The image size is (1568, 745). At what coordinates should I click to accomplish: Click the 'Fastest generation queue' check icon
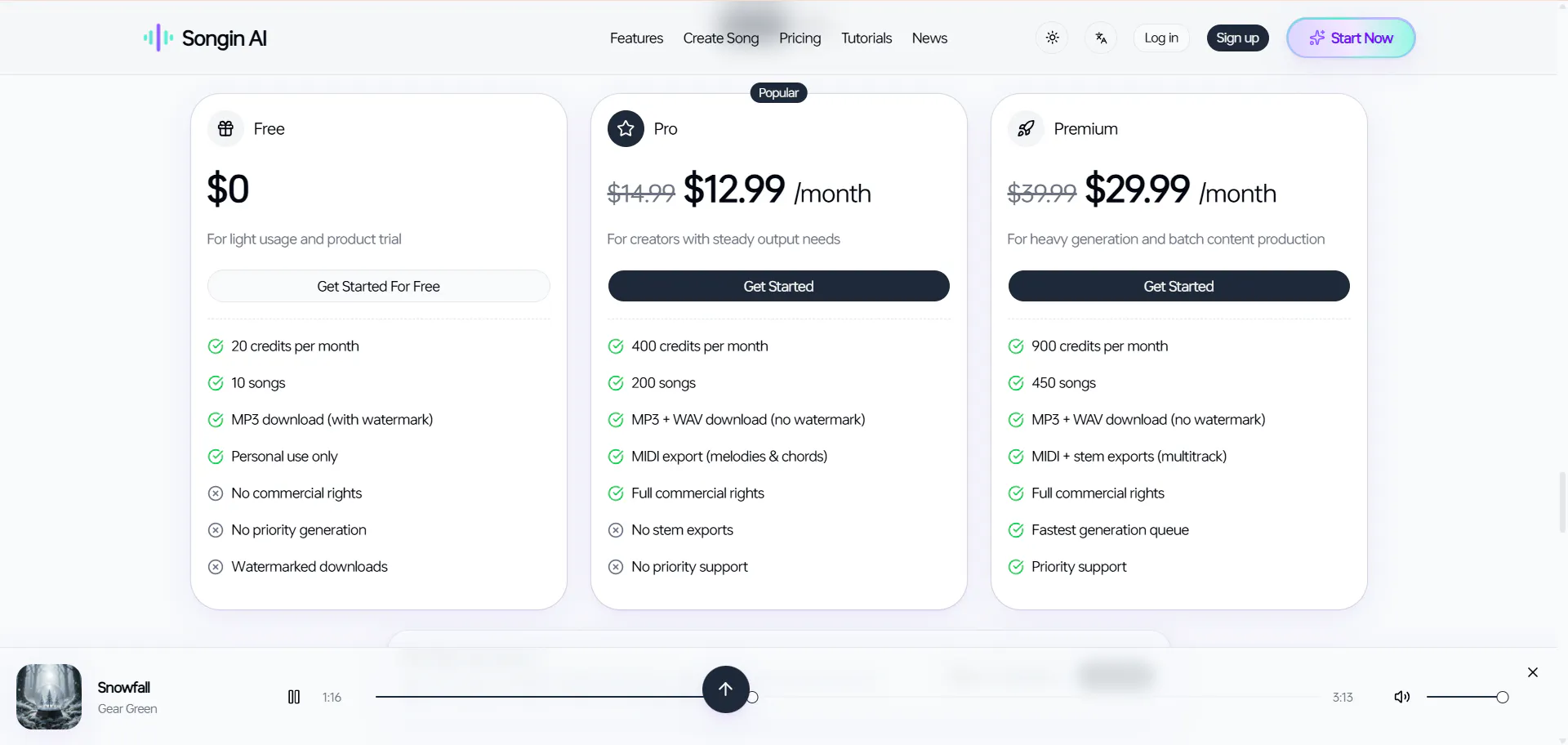pyautogui.click(x=1016, y=530)
